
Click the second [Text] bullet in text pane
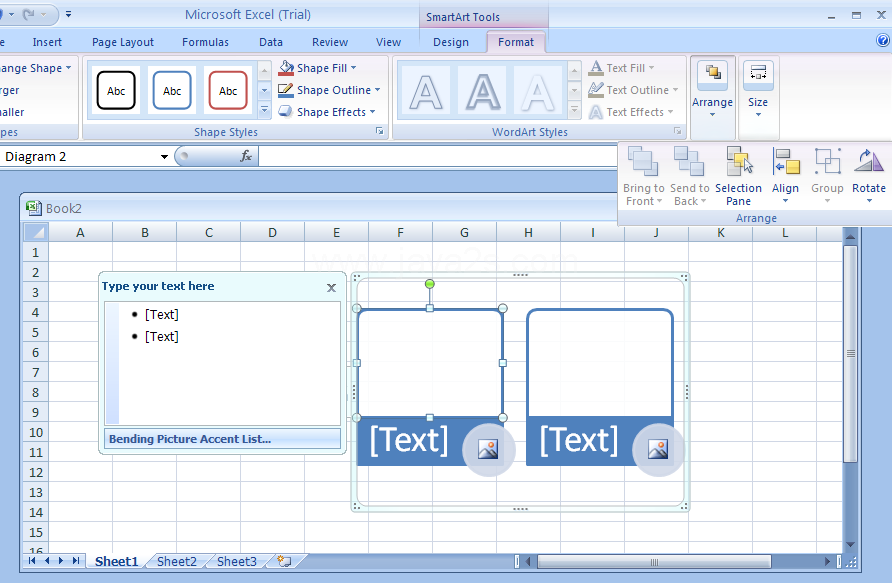tap(162, 337)
